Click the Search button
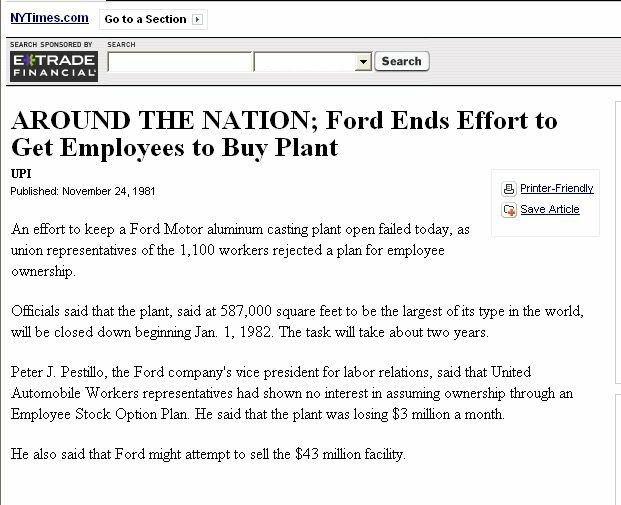This screenshot has height=505, width=621. [402, 61]
